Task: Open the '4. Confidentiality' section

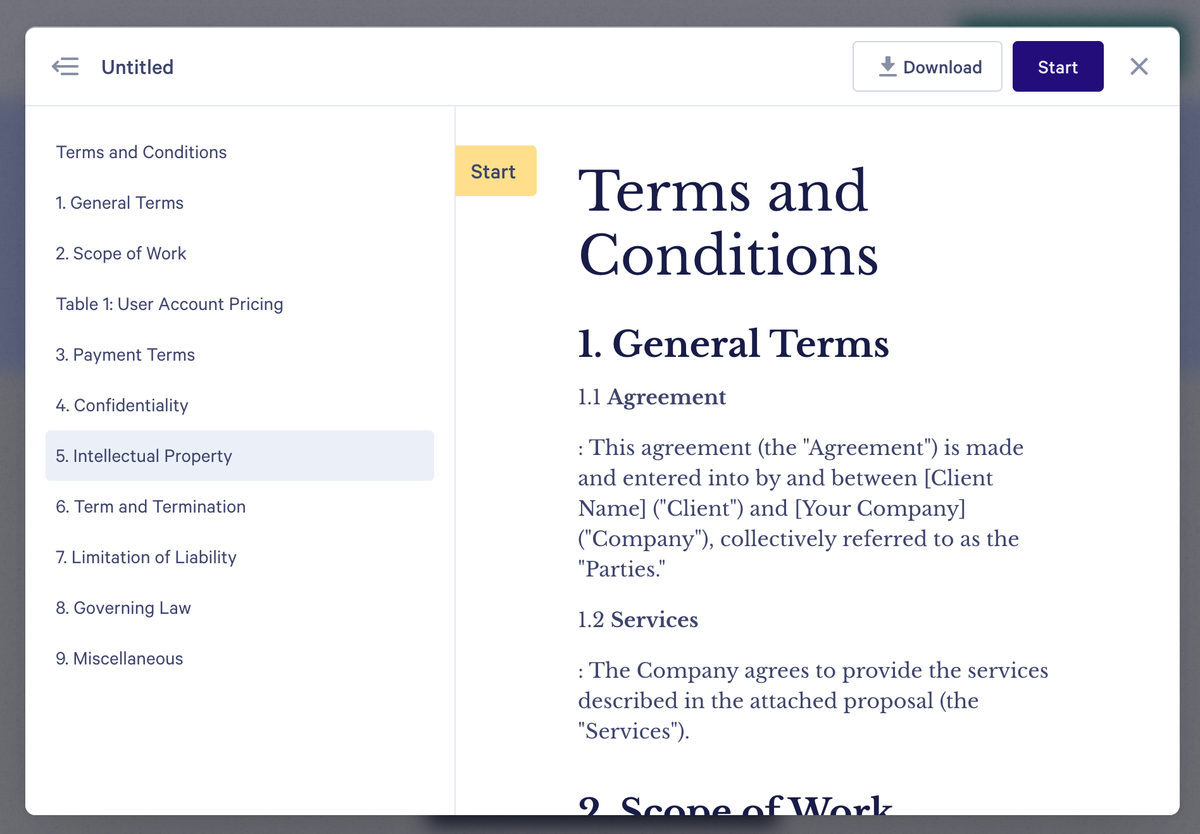Action: click(122, 405)
